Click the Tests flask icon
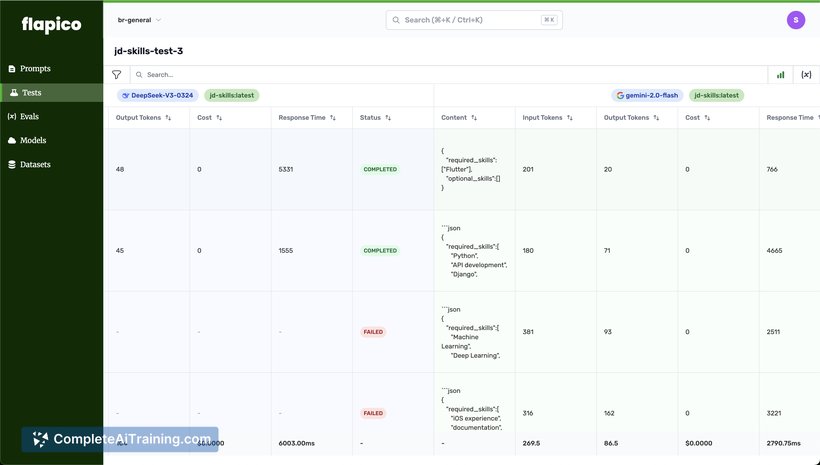820x465 pixels. pyautogui.click(x=14, y=93)
